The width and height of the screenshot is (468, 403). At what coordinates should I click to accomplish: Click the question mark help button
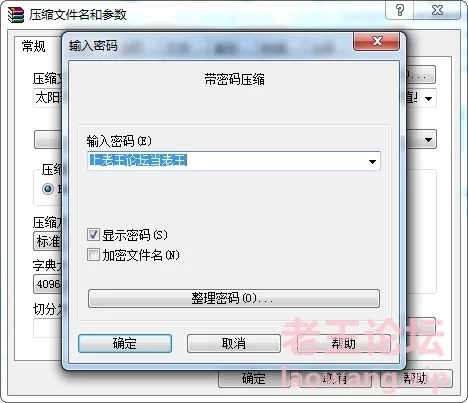coord(400,10)
